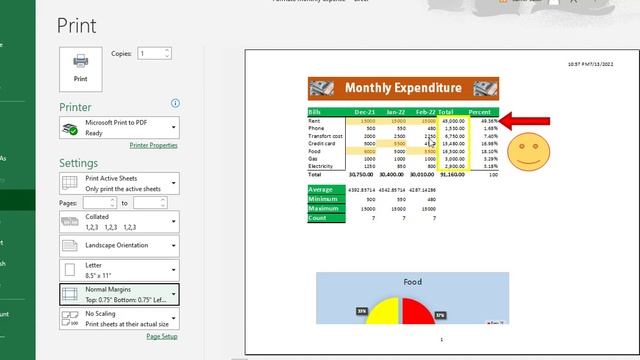The height and width of the screenshot is (360, 640).
Task: Open the Page Setup link
Action: point(162,336)
